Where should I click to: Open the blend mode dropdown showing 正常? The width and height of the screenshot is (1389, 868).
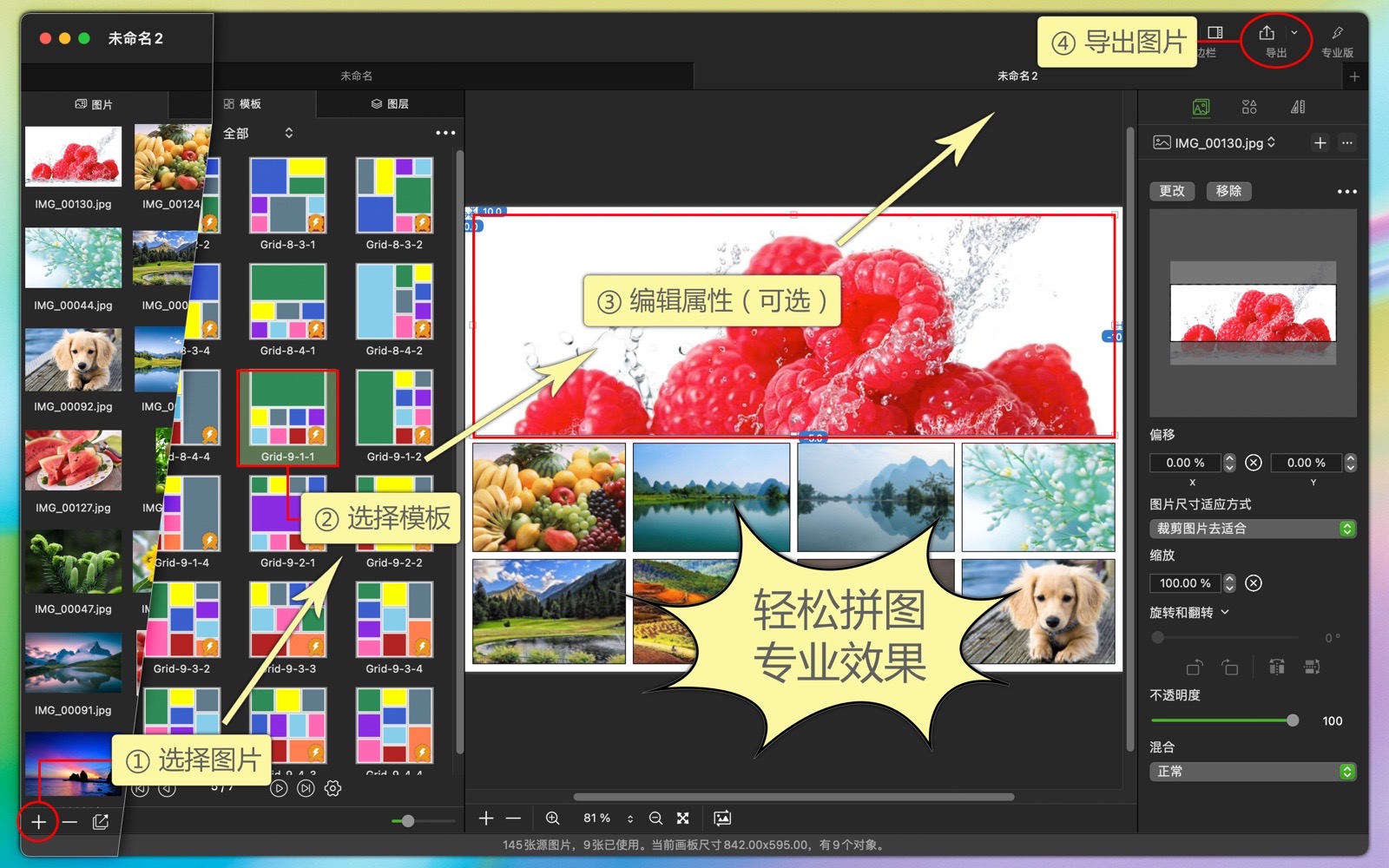coord(1253,772)
